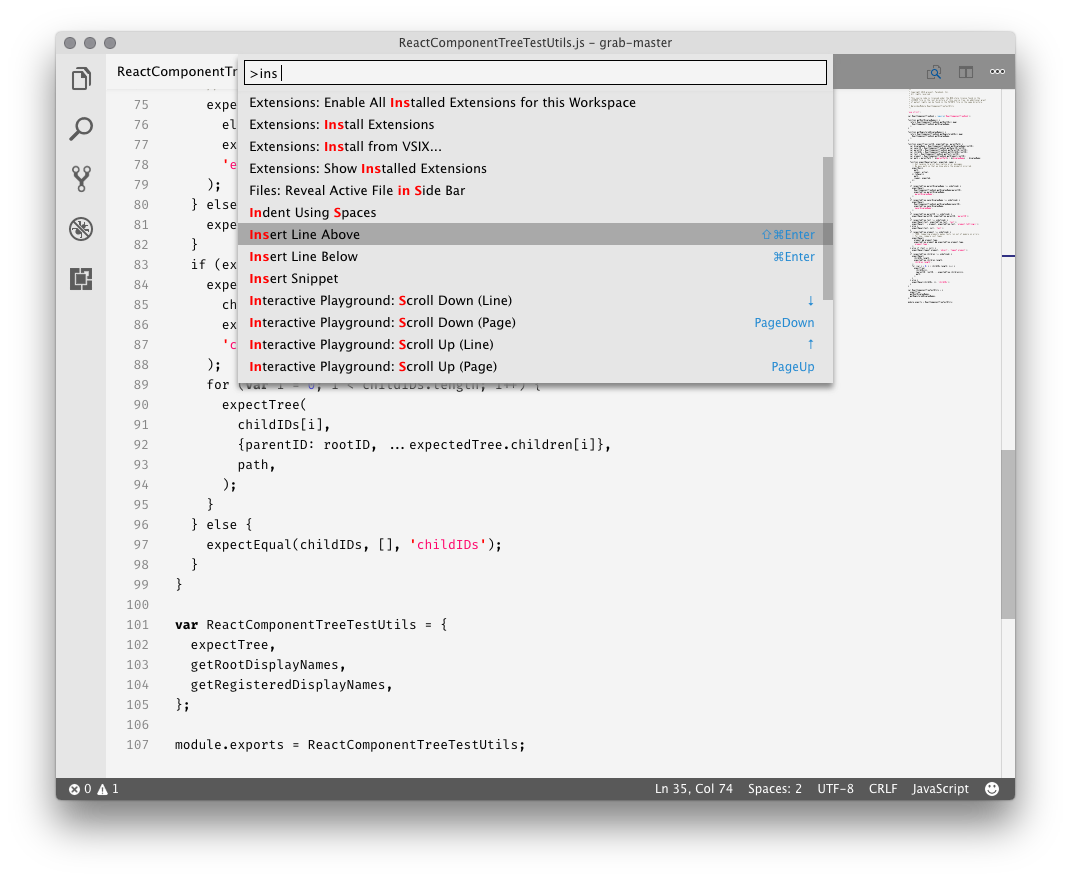Open the more actions ellipsis icon
This screenshot has height=880, width=1071.
pyautogui.click(x=997, y=72)
